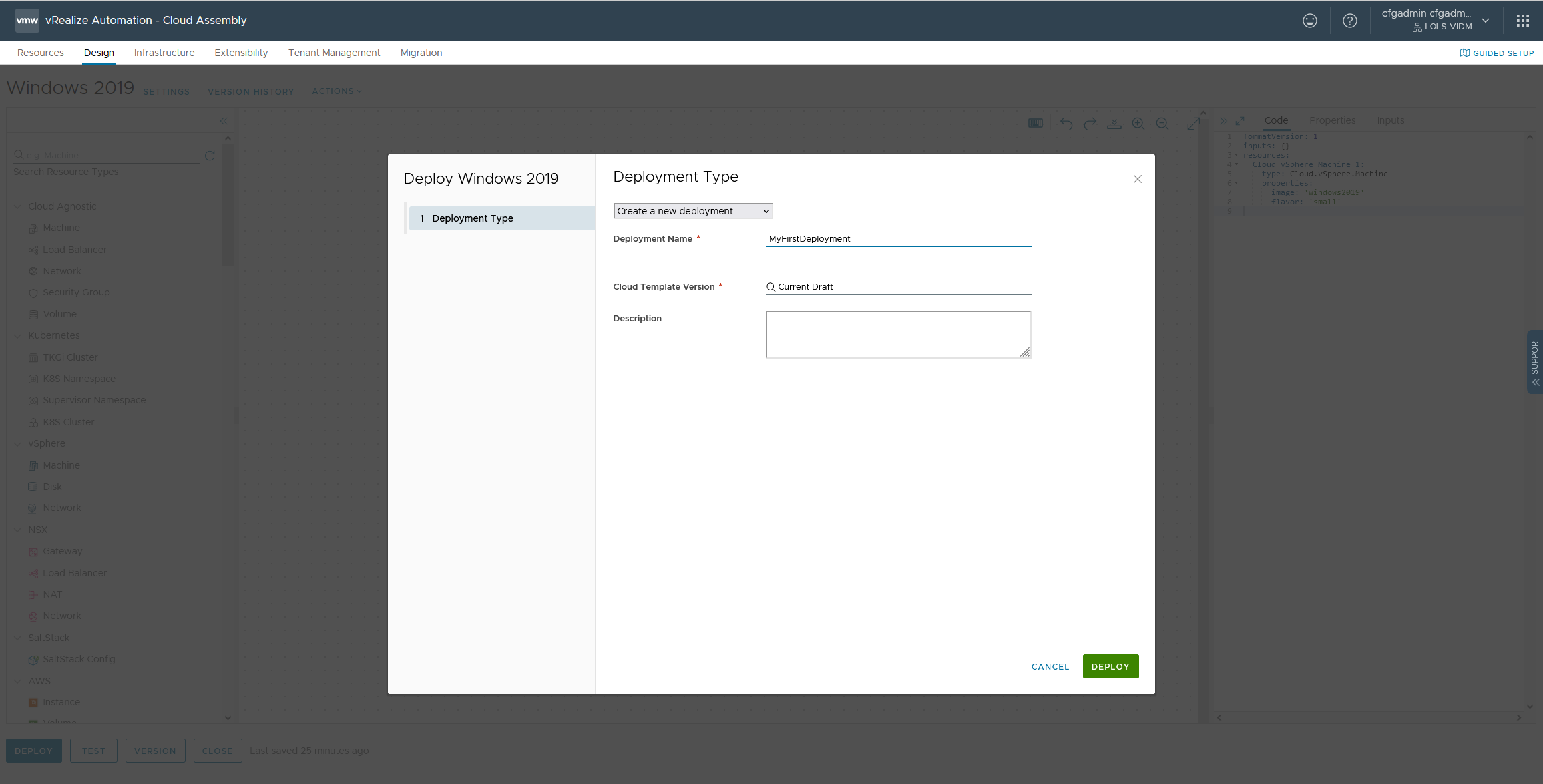
Task: Open the help question mark icon
Action: coord(1349,21)
